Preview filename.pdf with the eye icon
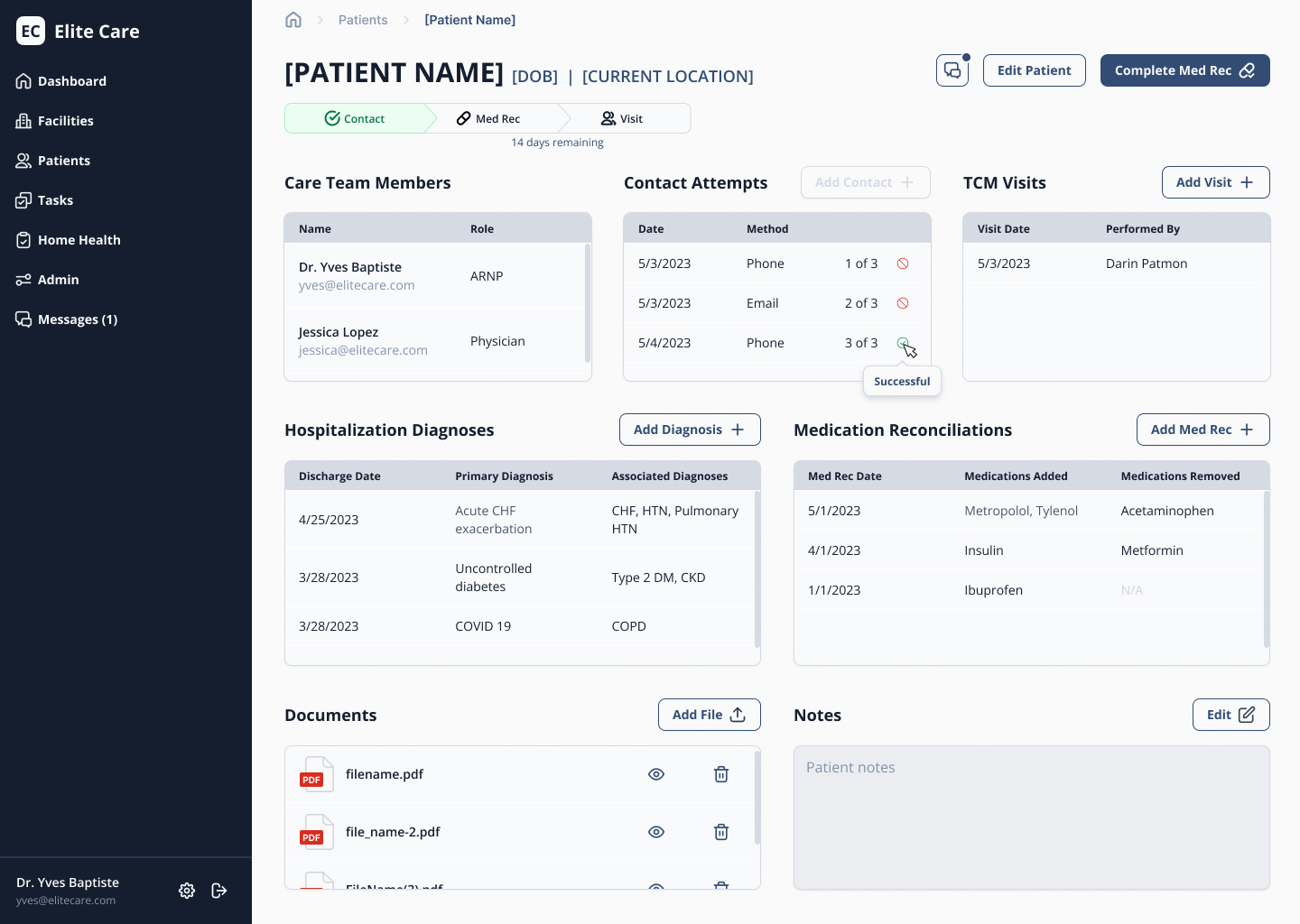This screenshot has width=1300, height=924. coord(656,774)
